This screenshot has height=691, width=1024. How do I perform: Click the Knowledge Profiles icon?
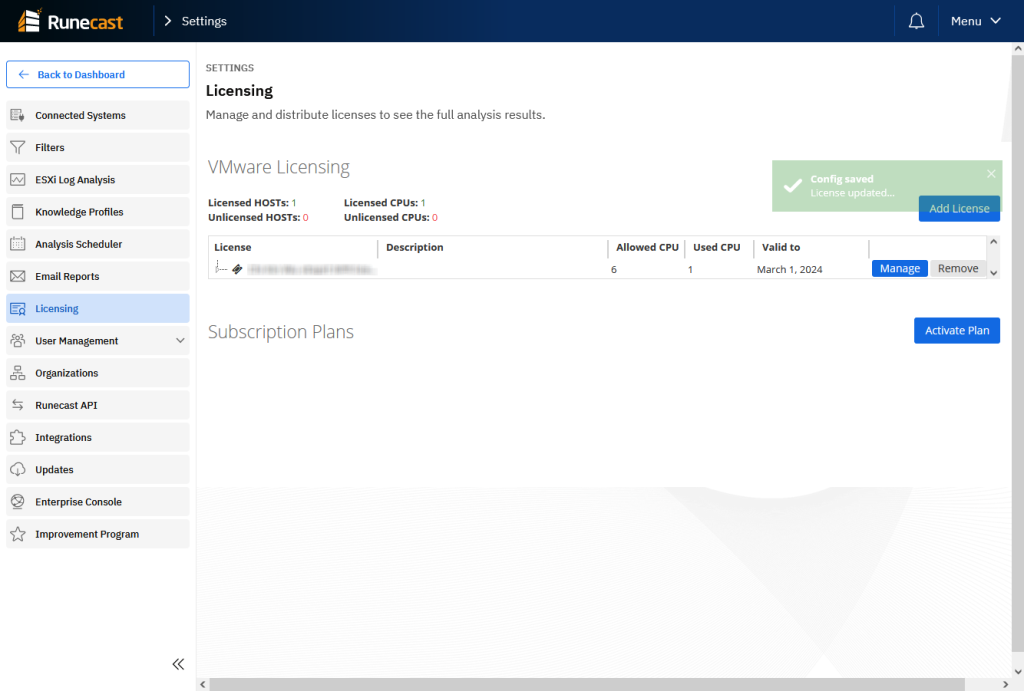pos(18,212)
